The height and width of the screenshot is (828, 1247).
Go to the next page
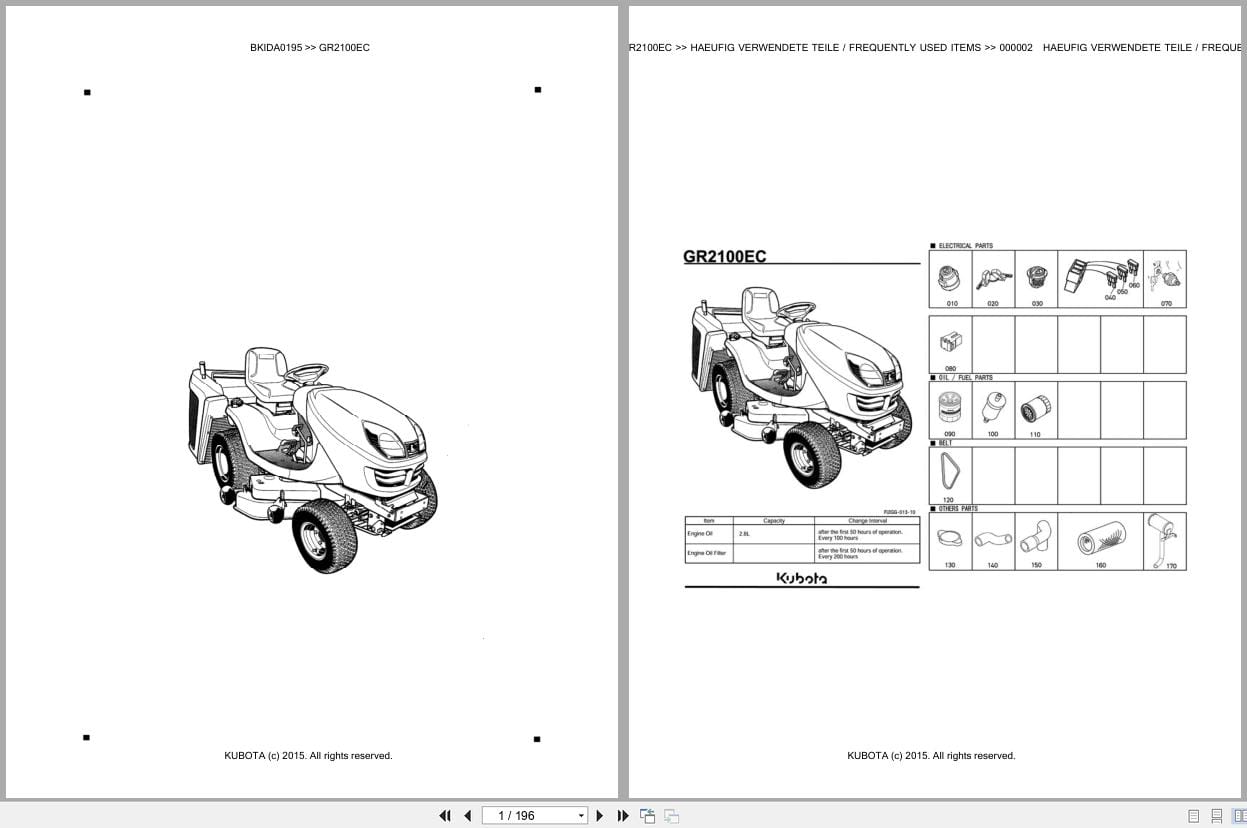pos(600,816)
